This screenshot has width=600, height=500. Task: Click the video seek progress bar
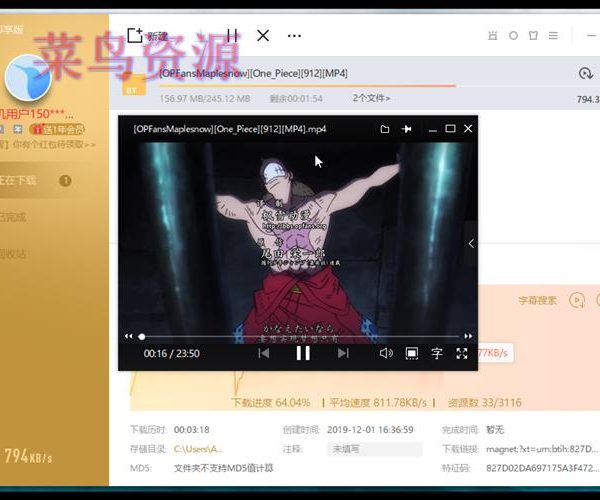pyautogui.click(x=300, y=336)
